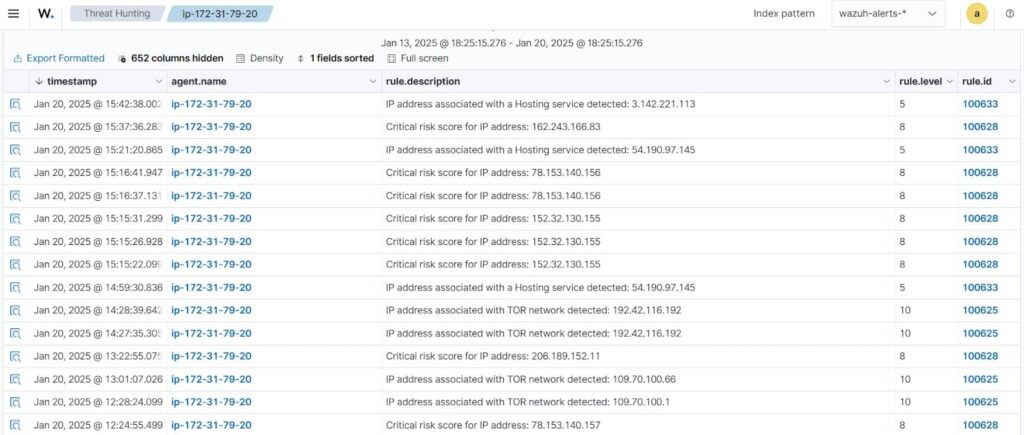Open the Index pattern dropdown wazuh-alerts-*
The image size is (1024, 435).
click(888, 14)
